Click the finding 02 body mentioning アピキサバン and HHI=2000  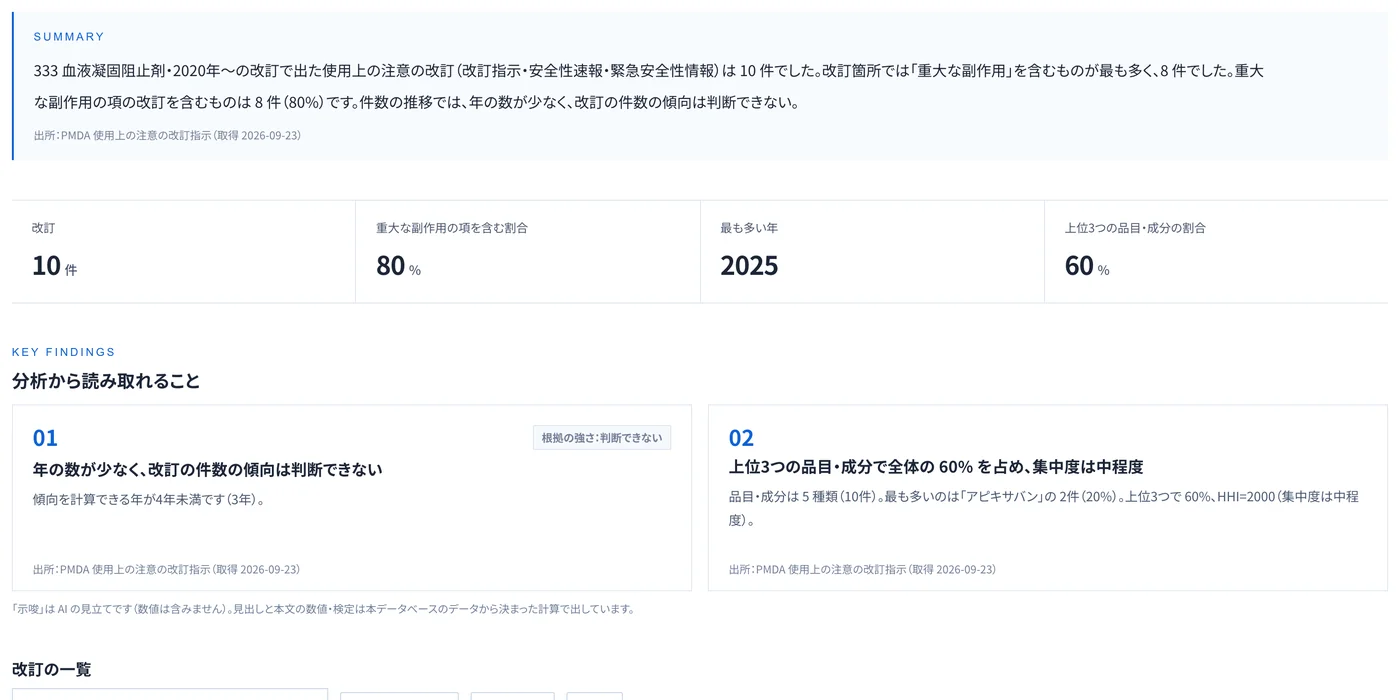[x=1044, y=508]
